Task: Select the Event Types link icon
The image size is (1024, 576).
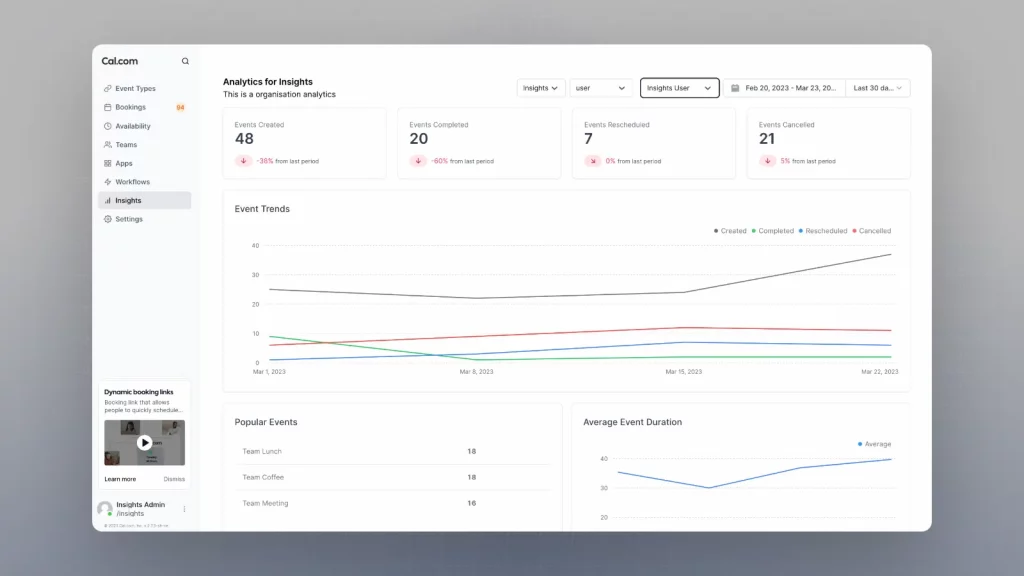Action: point(107,88)
